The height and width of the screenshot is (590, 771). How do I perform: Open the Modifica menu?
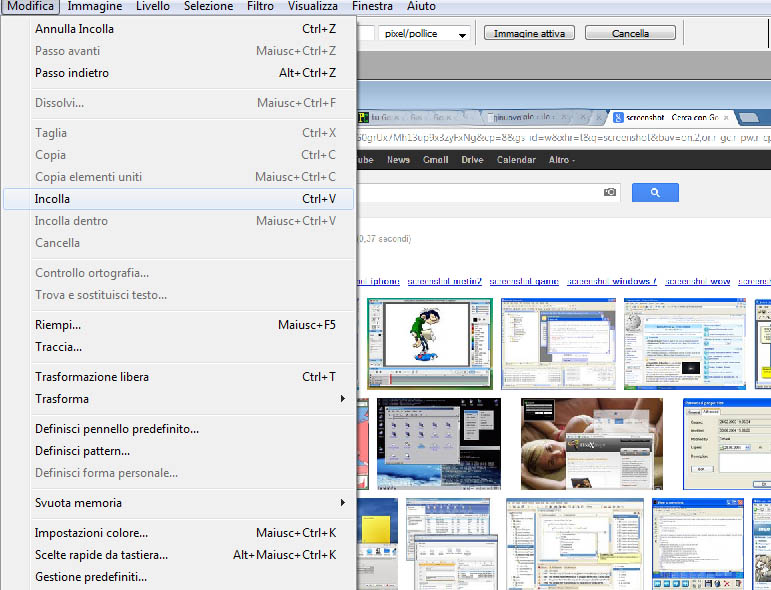click(30, 6)
